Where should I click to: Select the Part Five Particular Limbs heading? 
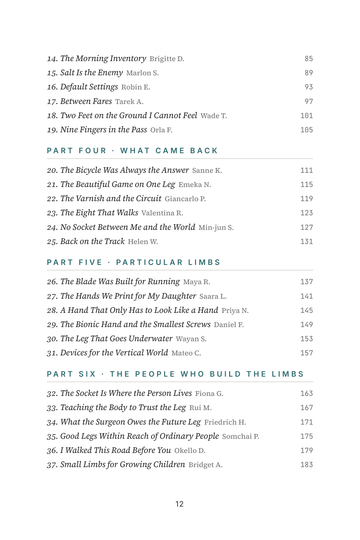[x=133, y=262]
